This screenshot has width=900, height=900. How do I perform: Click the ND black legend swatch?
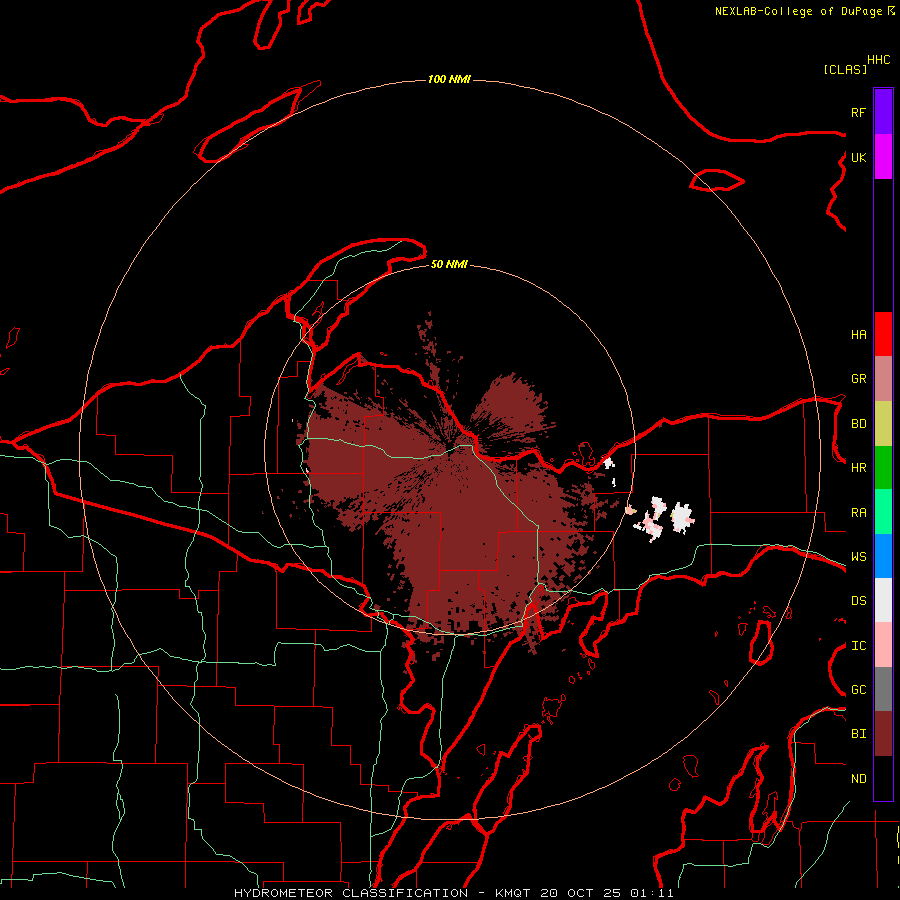[883, 778]
